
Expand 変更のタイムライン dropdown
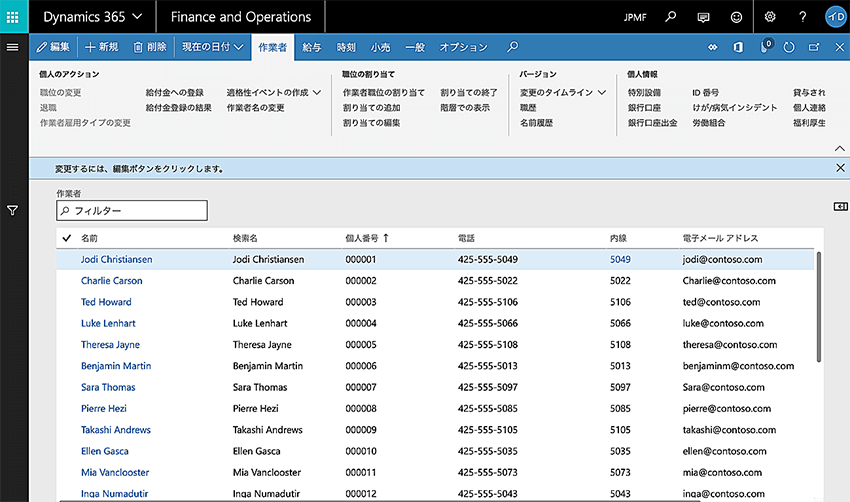(563, 93)
